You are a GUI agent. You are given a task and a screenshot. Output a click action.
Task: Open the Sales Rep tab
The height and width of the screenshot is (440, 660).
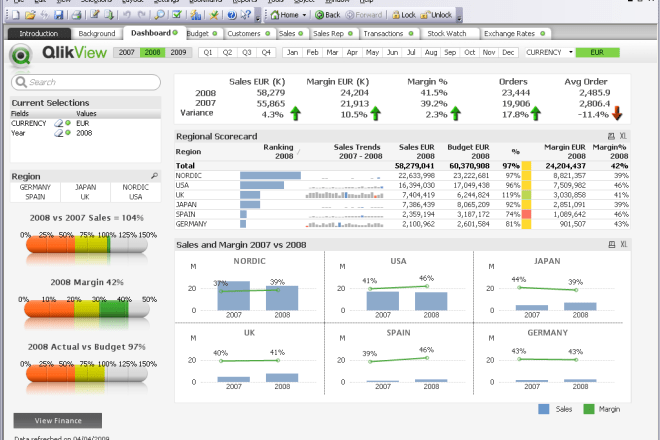(333, 33)
